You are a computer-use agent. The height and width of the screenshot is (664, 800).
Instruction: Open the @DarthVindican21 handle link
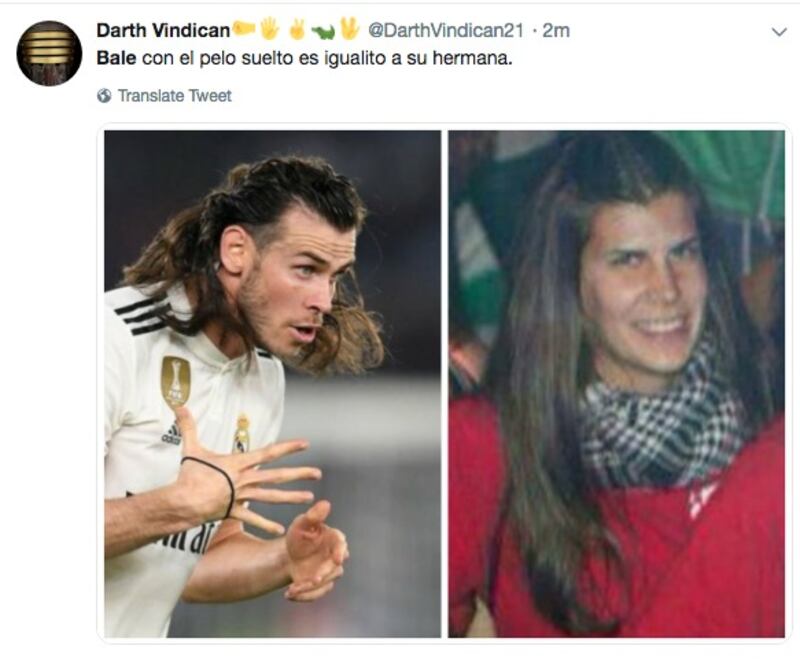click(445, 31)
